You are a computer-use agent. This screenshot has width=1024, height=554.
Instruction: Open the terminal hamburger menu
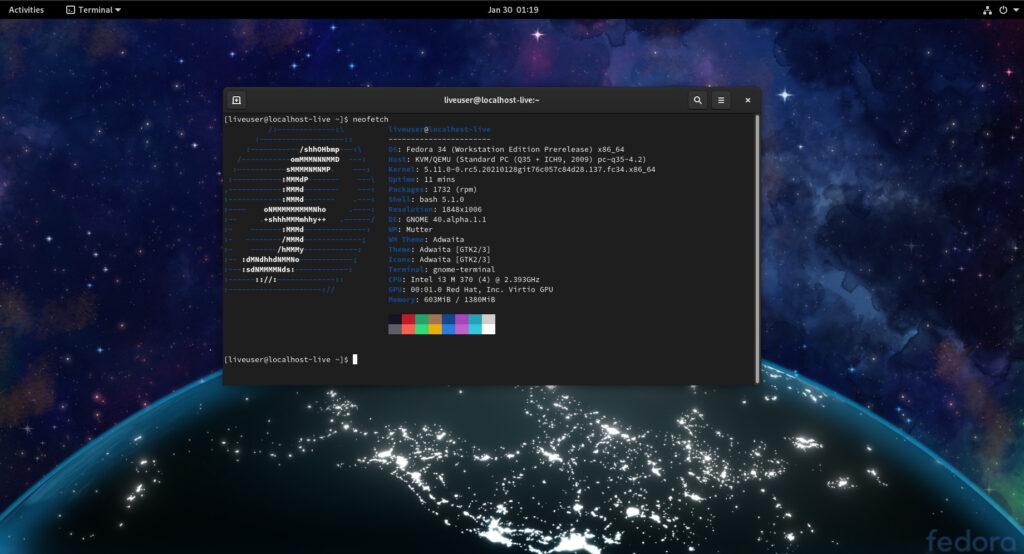coord(721,100)
